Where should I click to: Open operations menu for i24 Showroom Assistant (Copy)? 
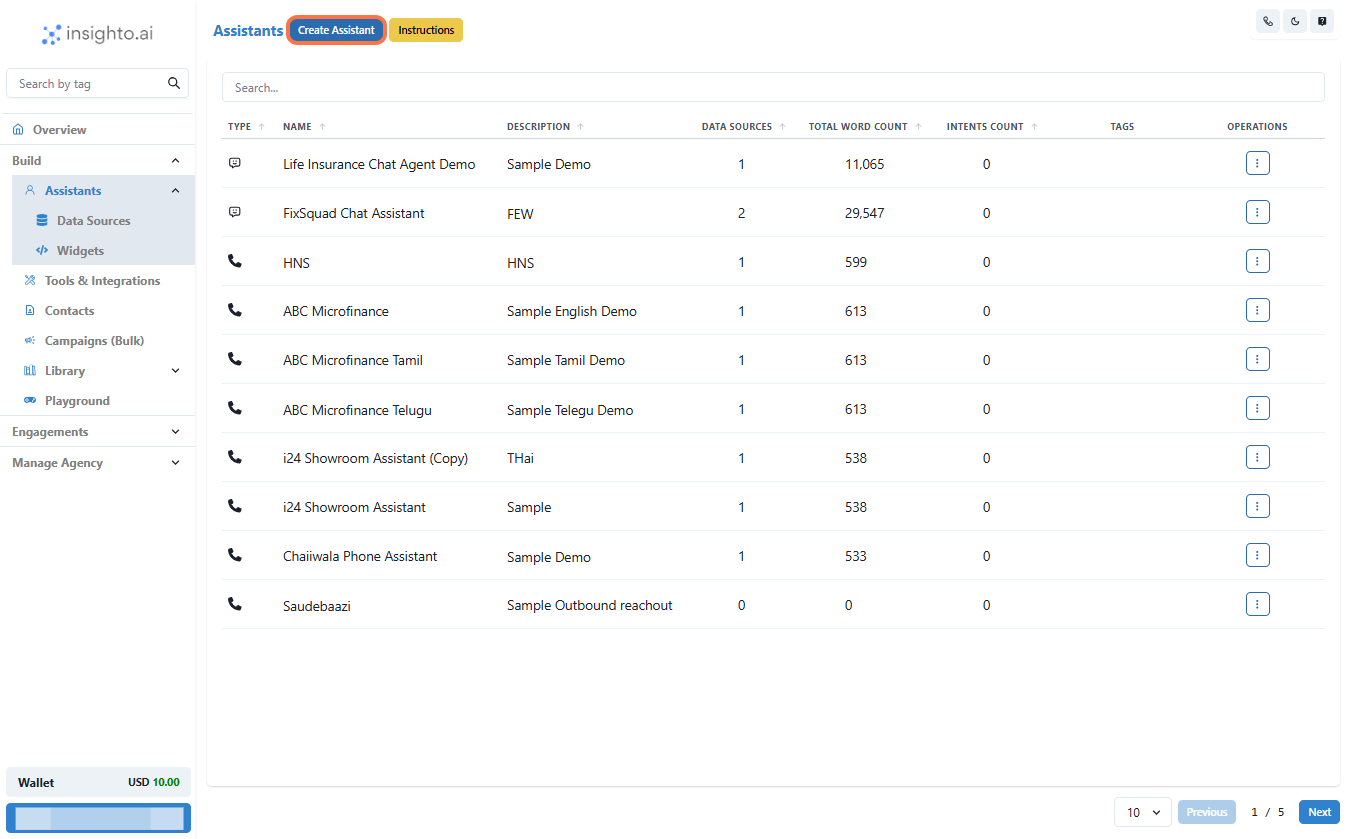click(x=1258, y=457)
